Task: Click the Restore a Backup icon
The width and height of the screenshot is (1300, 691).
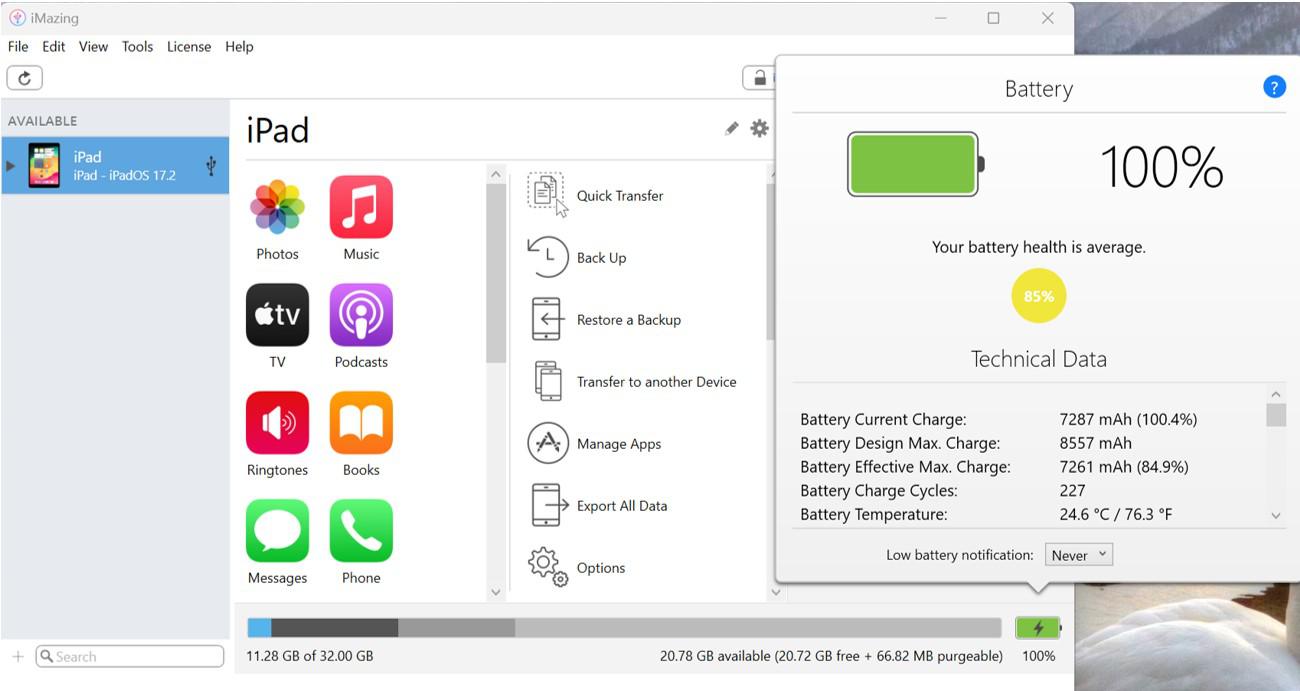Action: click(x=547, y=319)
